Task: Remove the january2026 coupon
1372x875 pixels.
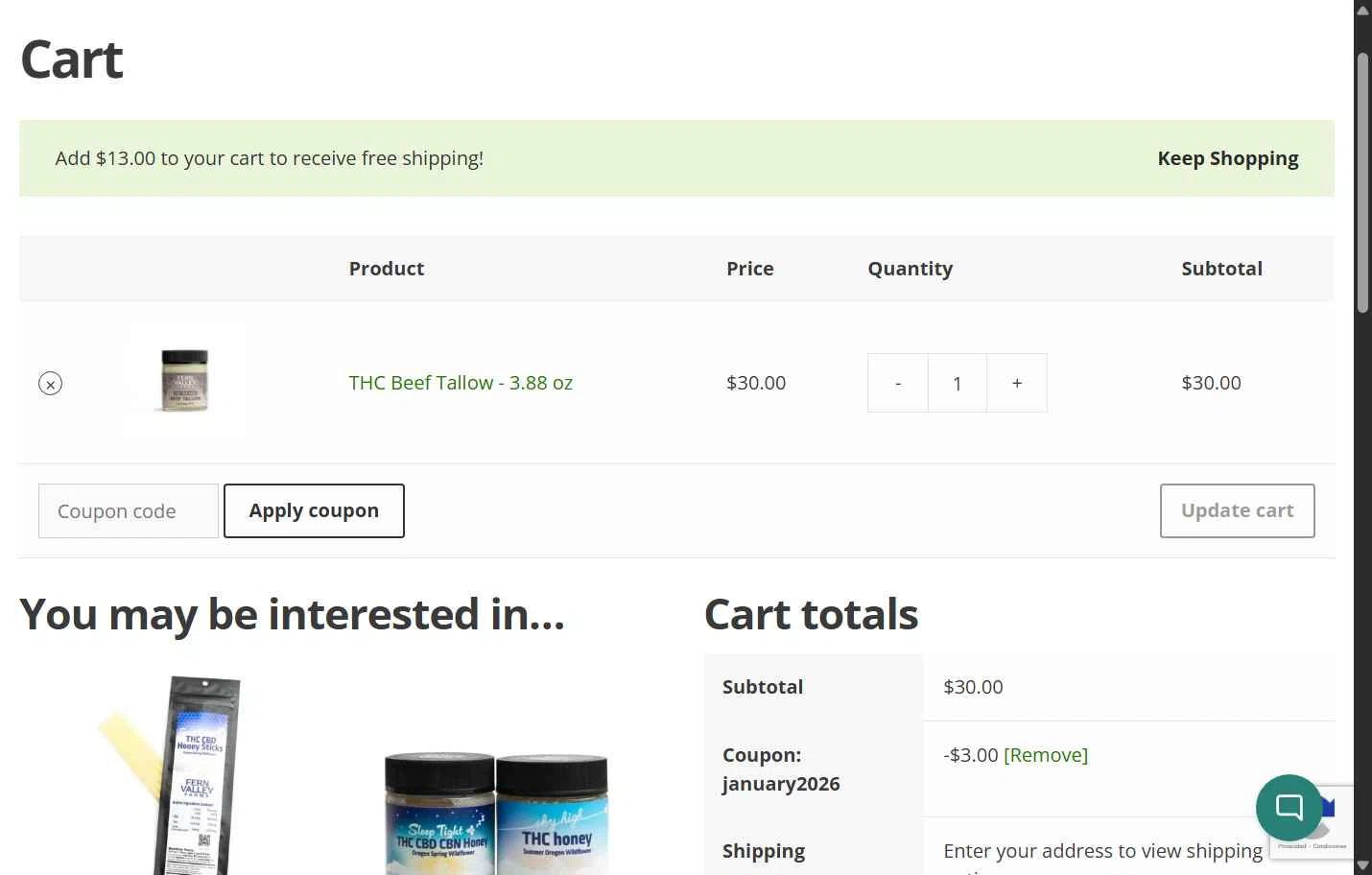Action: (1046, 755)
